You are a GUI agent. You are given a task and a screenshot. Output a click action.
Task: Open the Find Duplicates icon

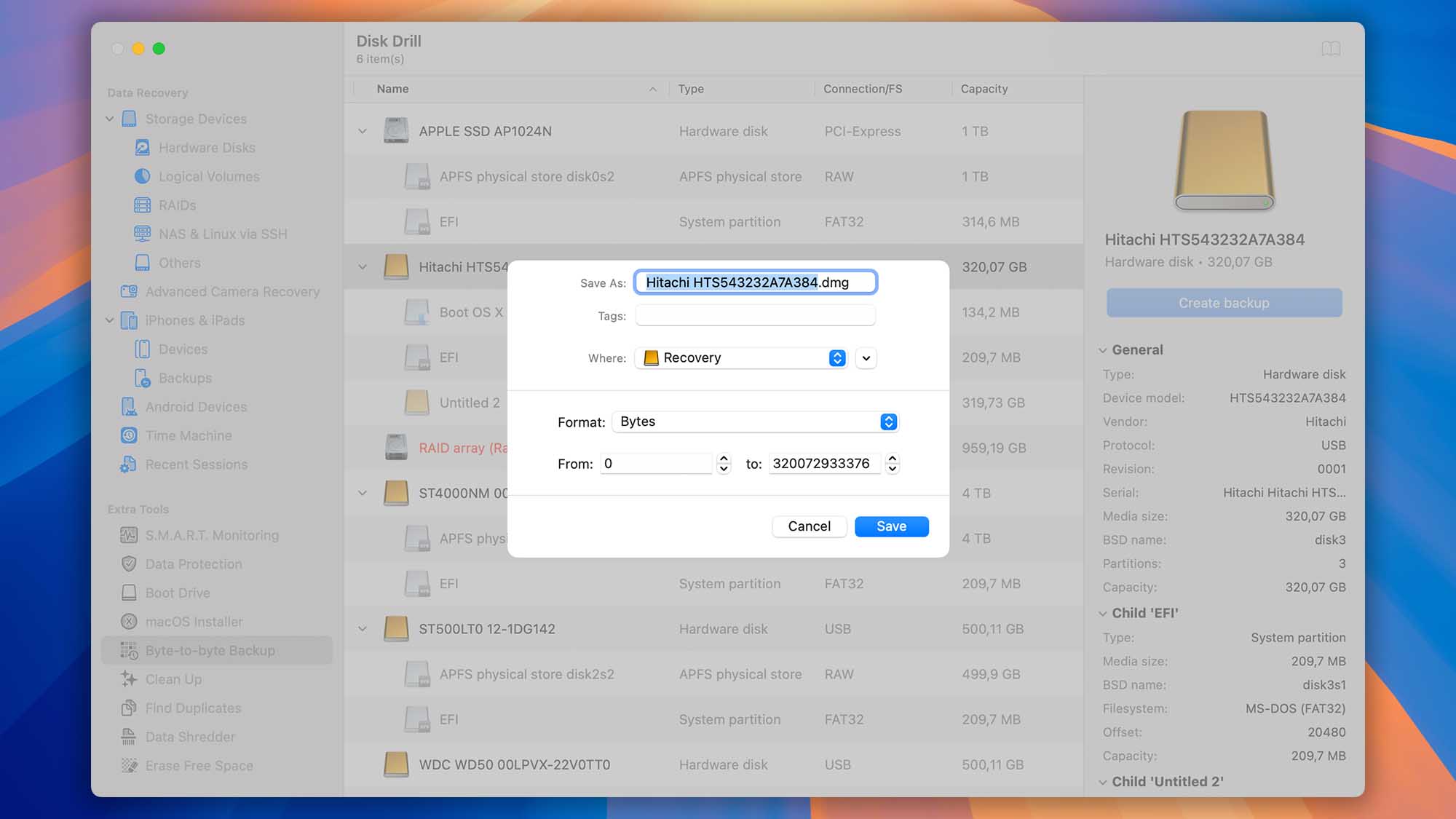click(x=129, y=708)
